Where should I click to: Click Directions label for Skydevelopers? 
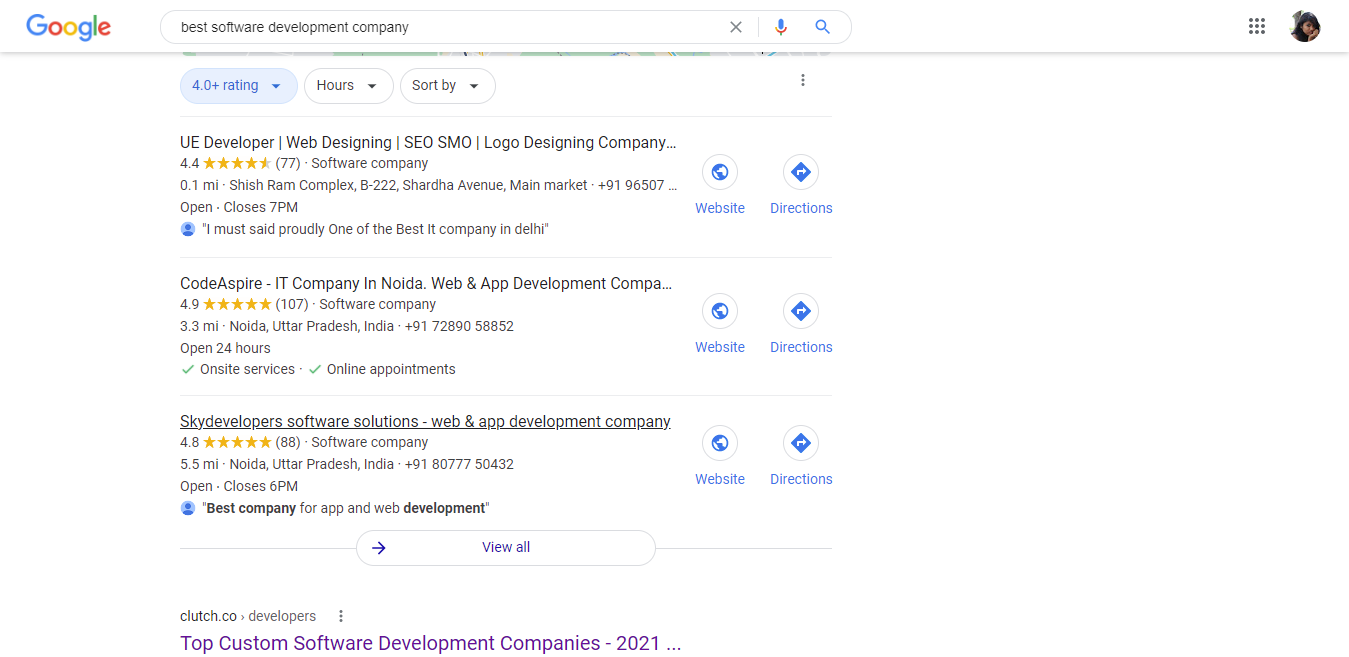point(801,479)
